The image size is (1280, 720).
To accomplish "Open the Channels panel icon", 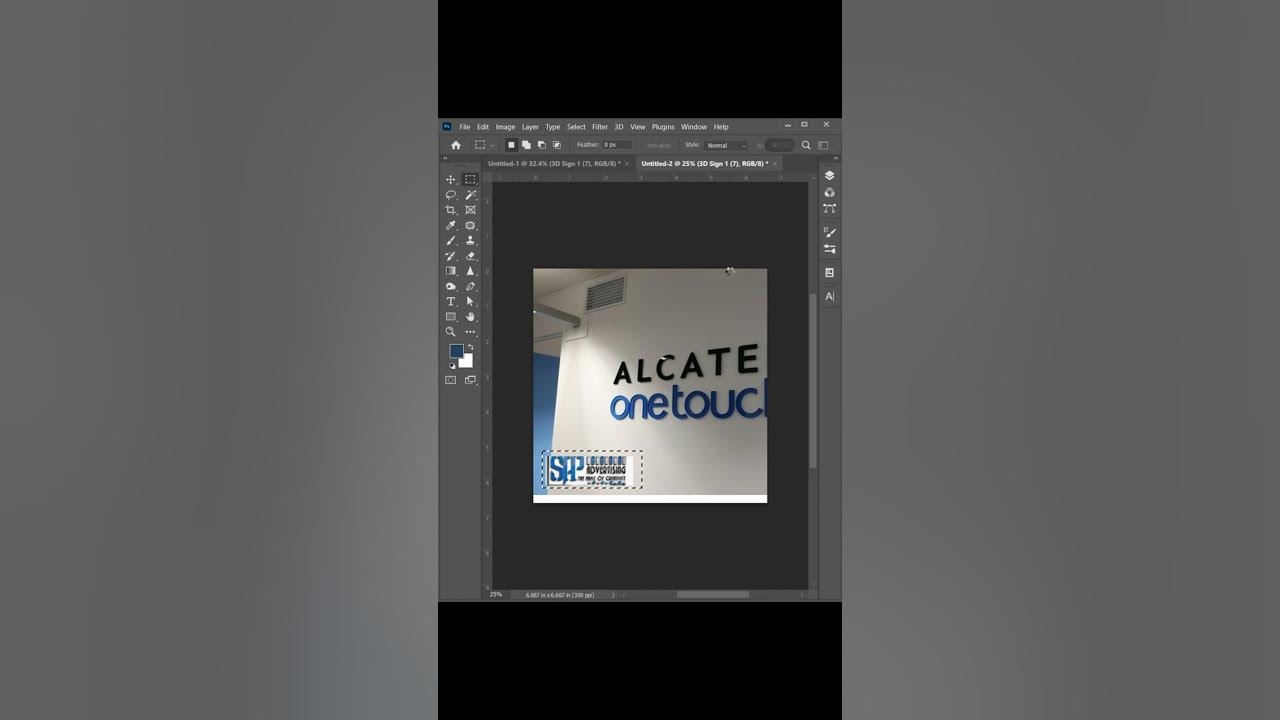I will tap(829, 192).
